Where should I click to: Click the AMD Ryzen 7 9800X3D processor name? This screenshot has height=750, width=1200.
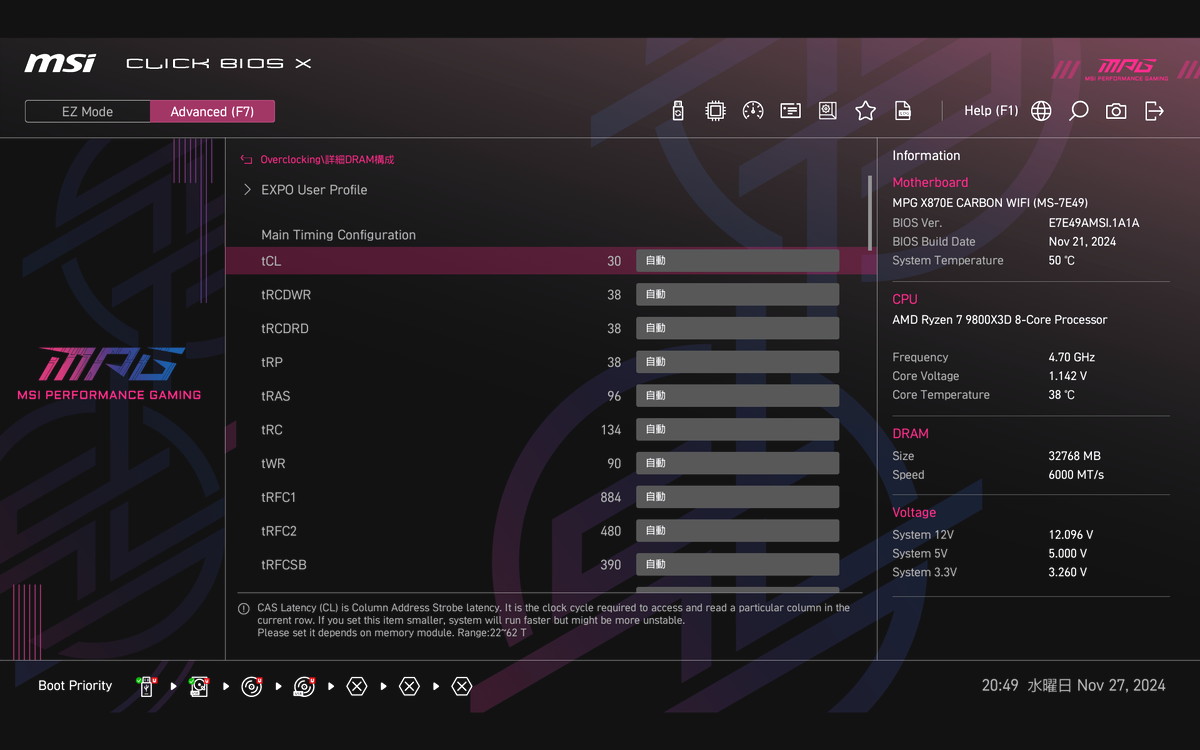tap(1000, 320)
